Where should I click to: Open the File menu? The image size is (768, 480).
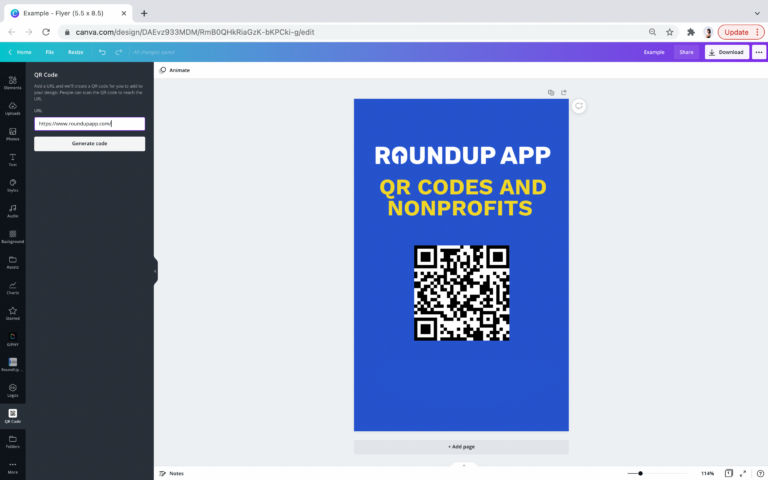(x=49, y=52)
